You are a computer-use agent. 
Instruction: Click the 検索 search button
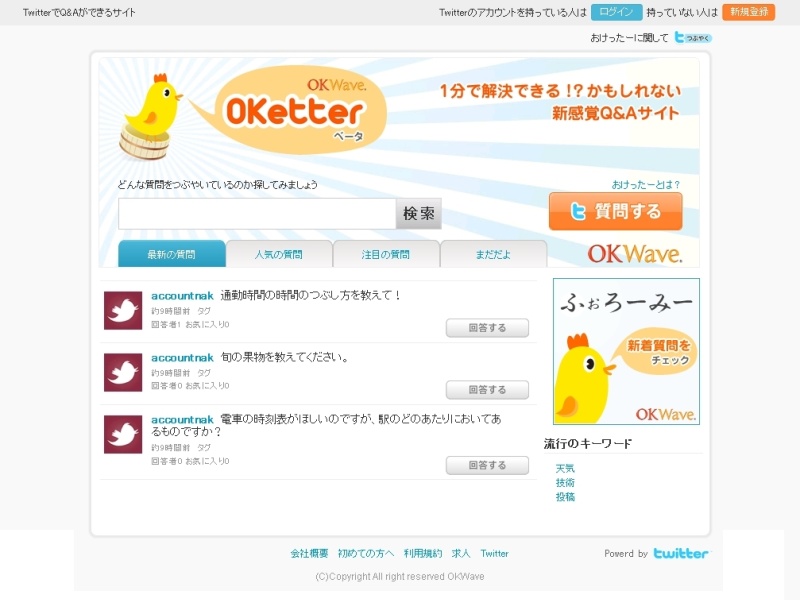click(418, 214)
